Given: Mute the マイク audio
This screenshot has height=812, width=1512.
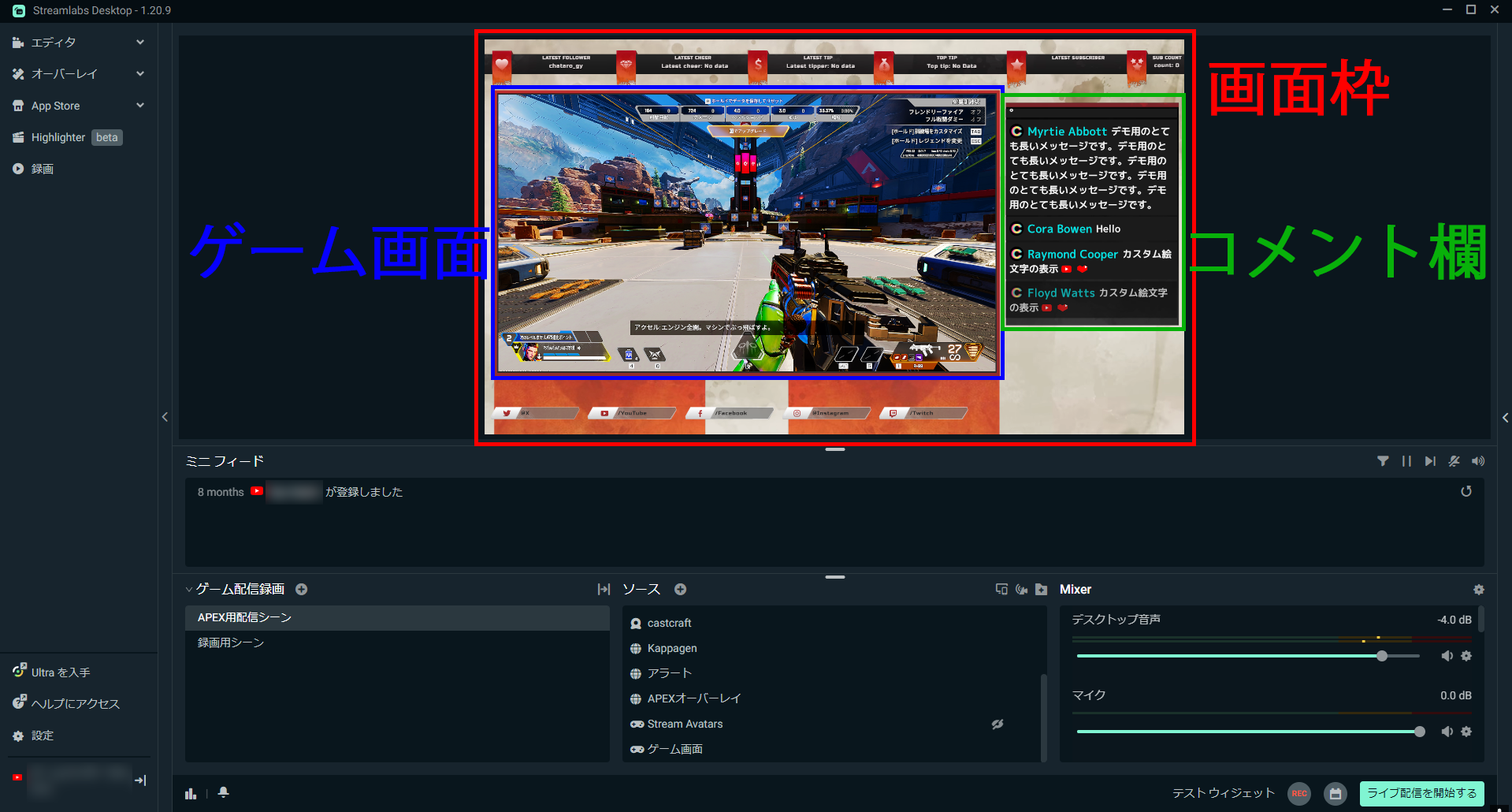Looking at the screenshot, I should point(1447,732).
